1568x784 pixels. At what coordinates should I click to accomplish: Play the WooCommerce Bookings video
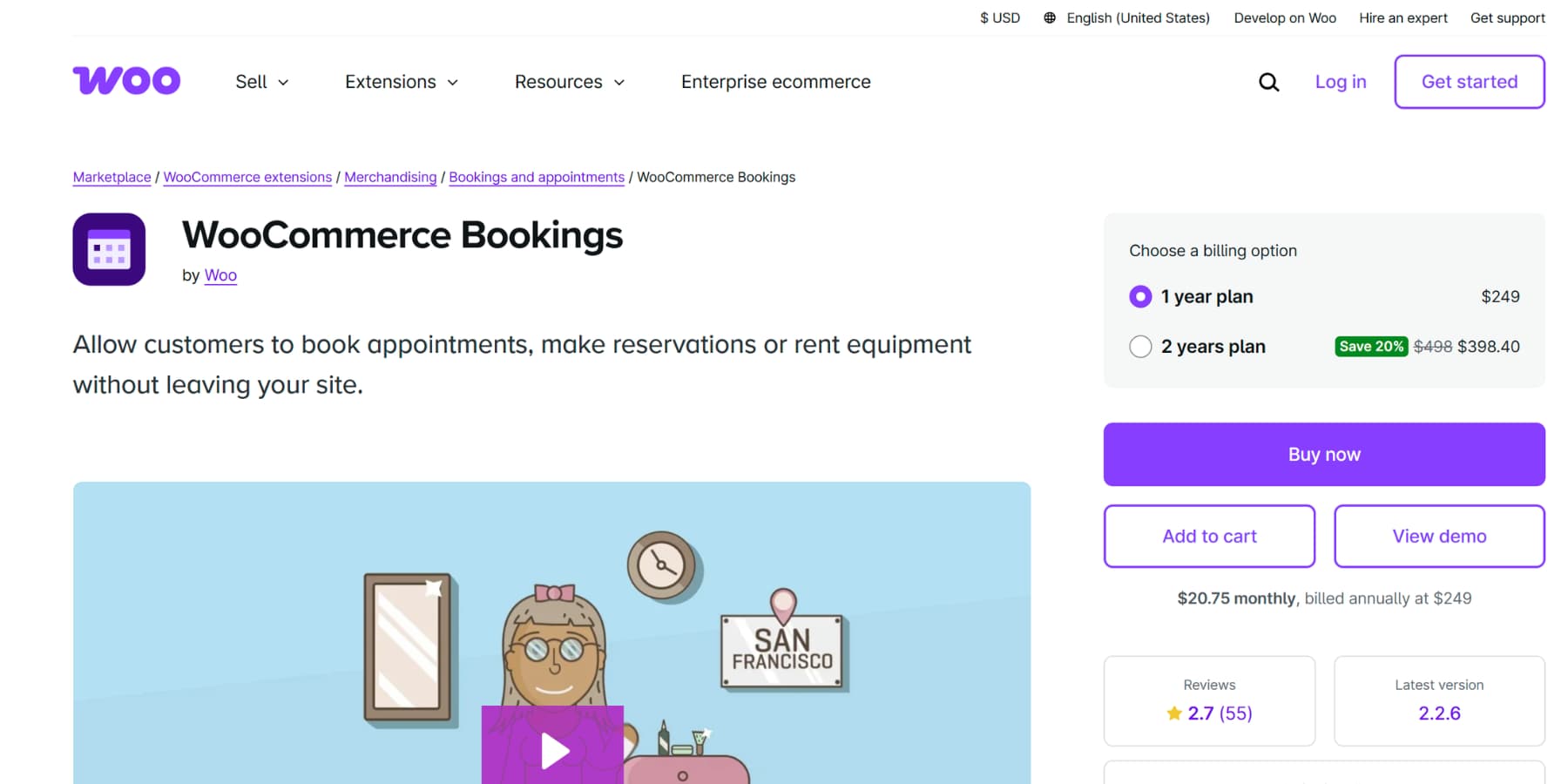(552, 750)
